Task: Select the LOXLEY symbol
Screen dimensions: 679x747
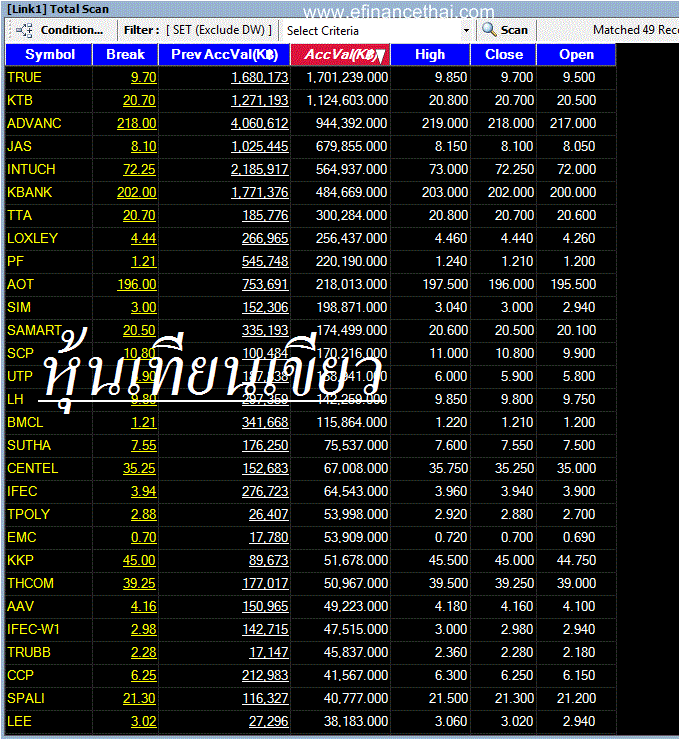Action: click(x=32, y=238)
